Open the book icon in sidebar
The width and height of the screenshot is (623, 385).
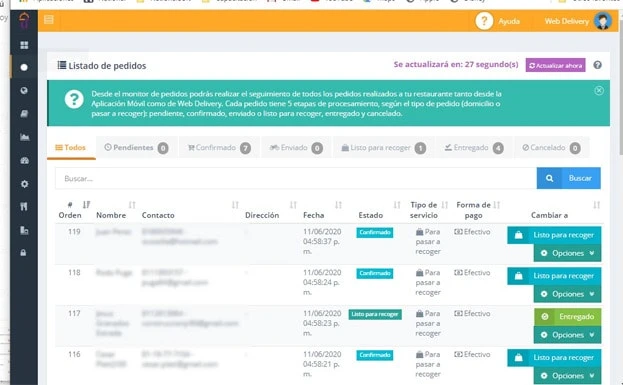(x=24, y=114)
